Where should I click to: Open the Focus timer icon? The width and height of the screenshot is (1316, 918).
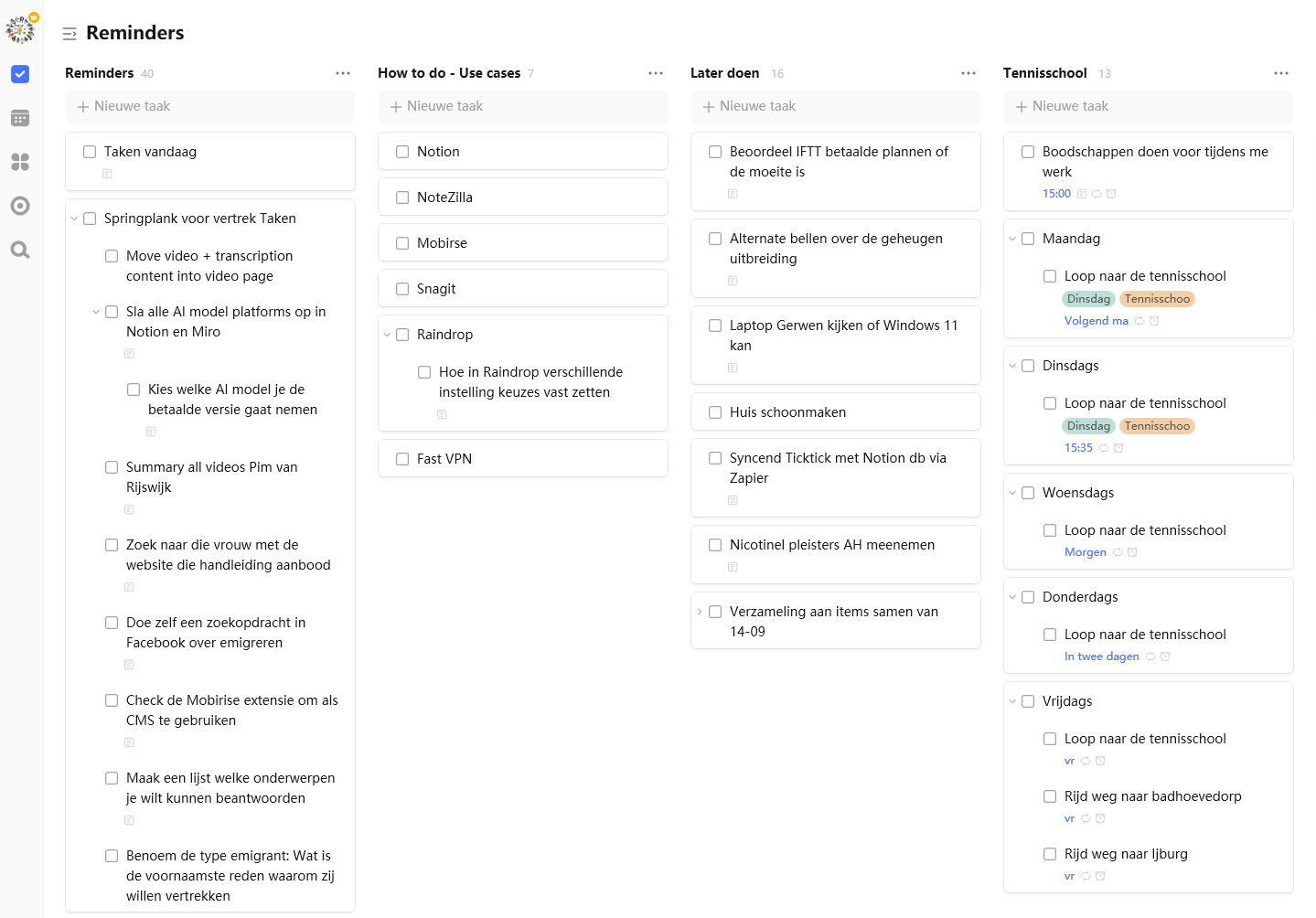pos(20,206)
